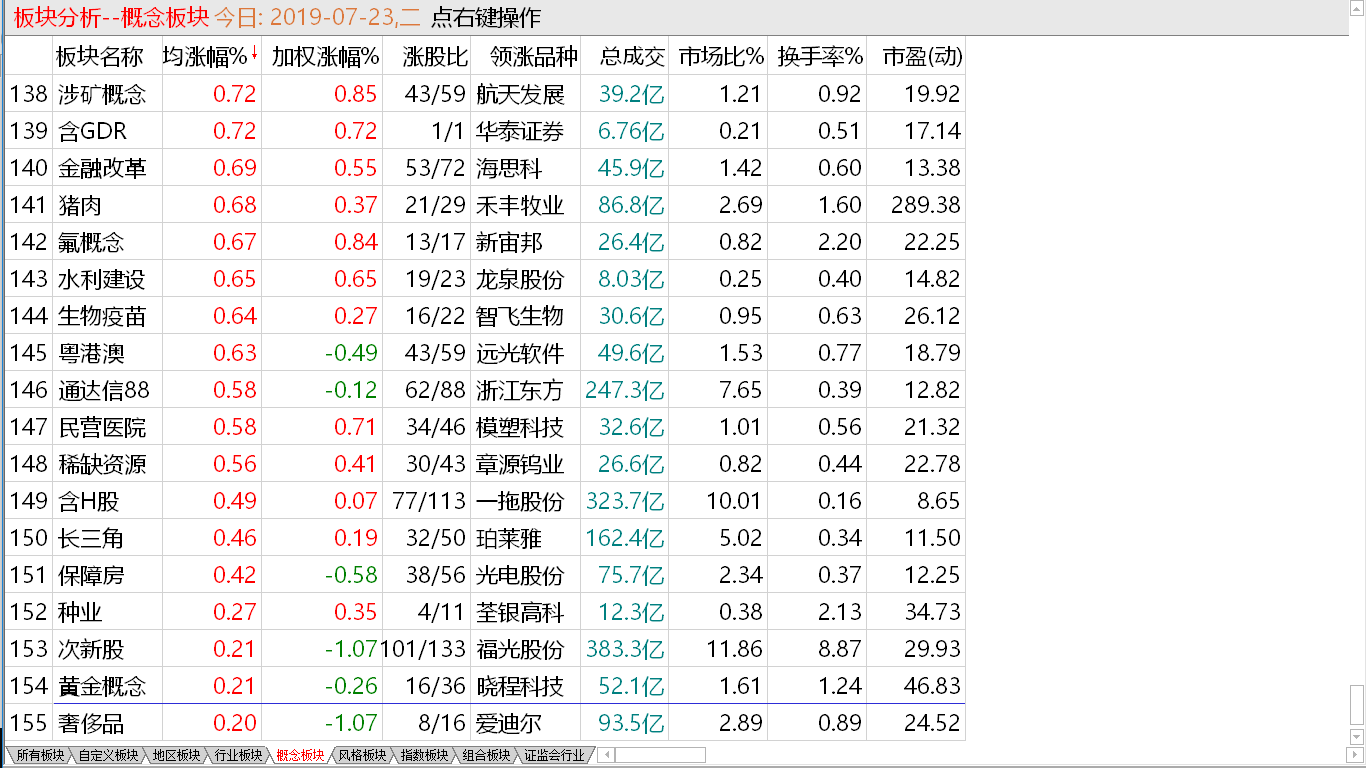Select the 生物疫苗 sector name
This screenshot has width=1366, height=768.
(x=101, y=316)
